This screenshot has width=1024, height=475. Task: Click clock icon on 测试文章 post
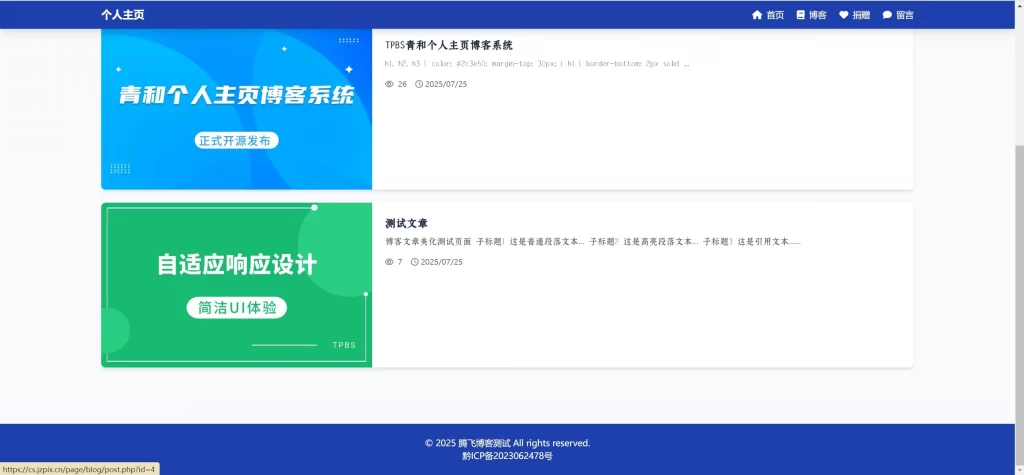[415, 262]
